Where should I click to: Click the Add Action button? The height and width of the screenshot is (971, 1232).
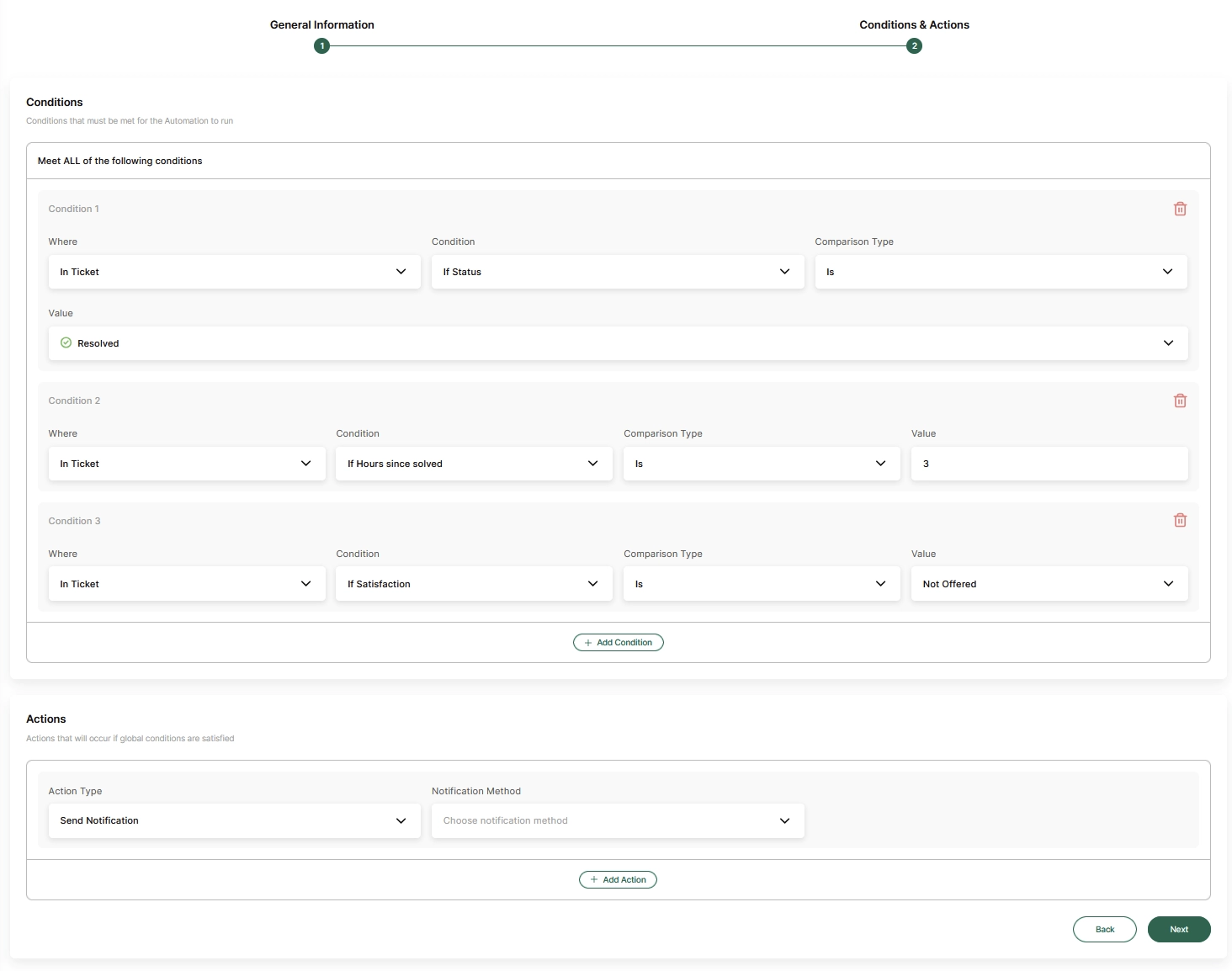click(x=618, y=879)
